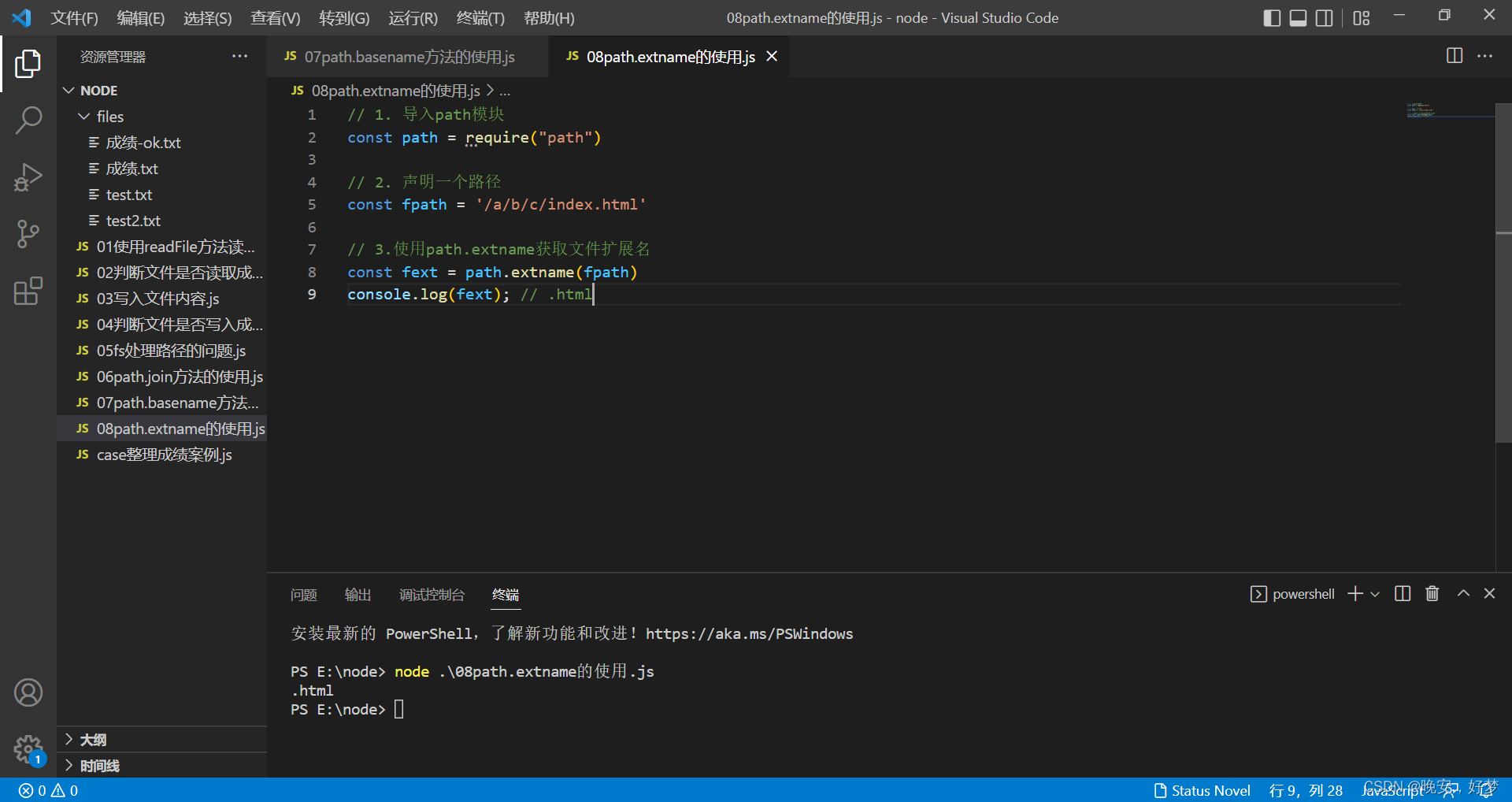Image resolution: width=1512 pixels, height=802 pixels.
Task: Split the terminal panel
Action: 1403,594
